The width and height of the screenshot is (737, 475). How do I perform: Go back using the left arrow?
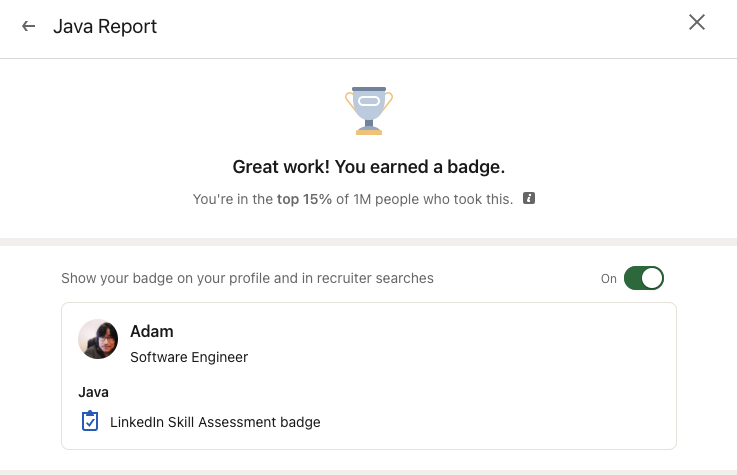coord(29,27)
